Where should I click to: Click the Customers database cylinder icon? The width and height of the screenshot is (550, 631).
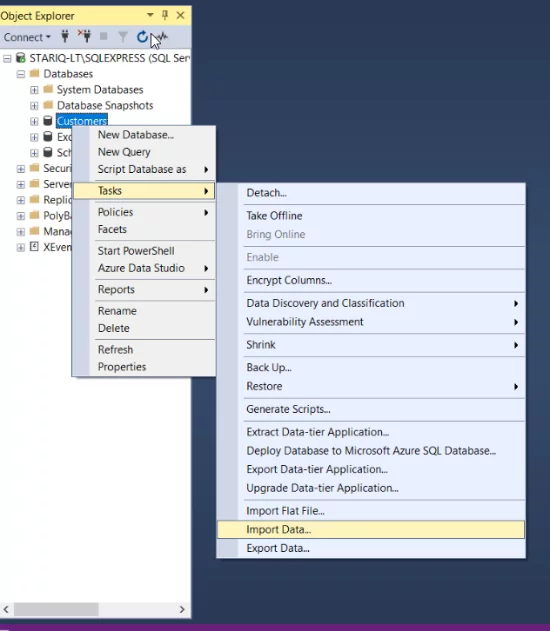coord(48,121)
